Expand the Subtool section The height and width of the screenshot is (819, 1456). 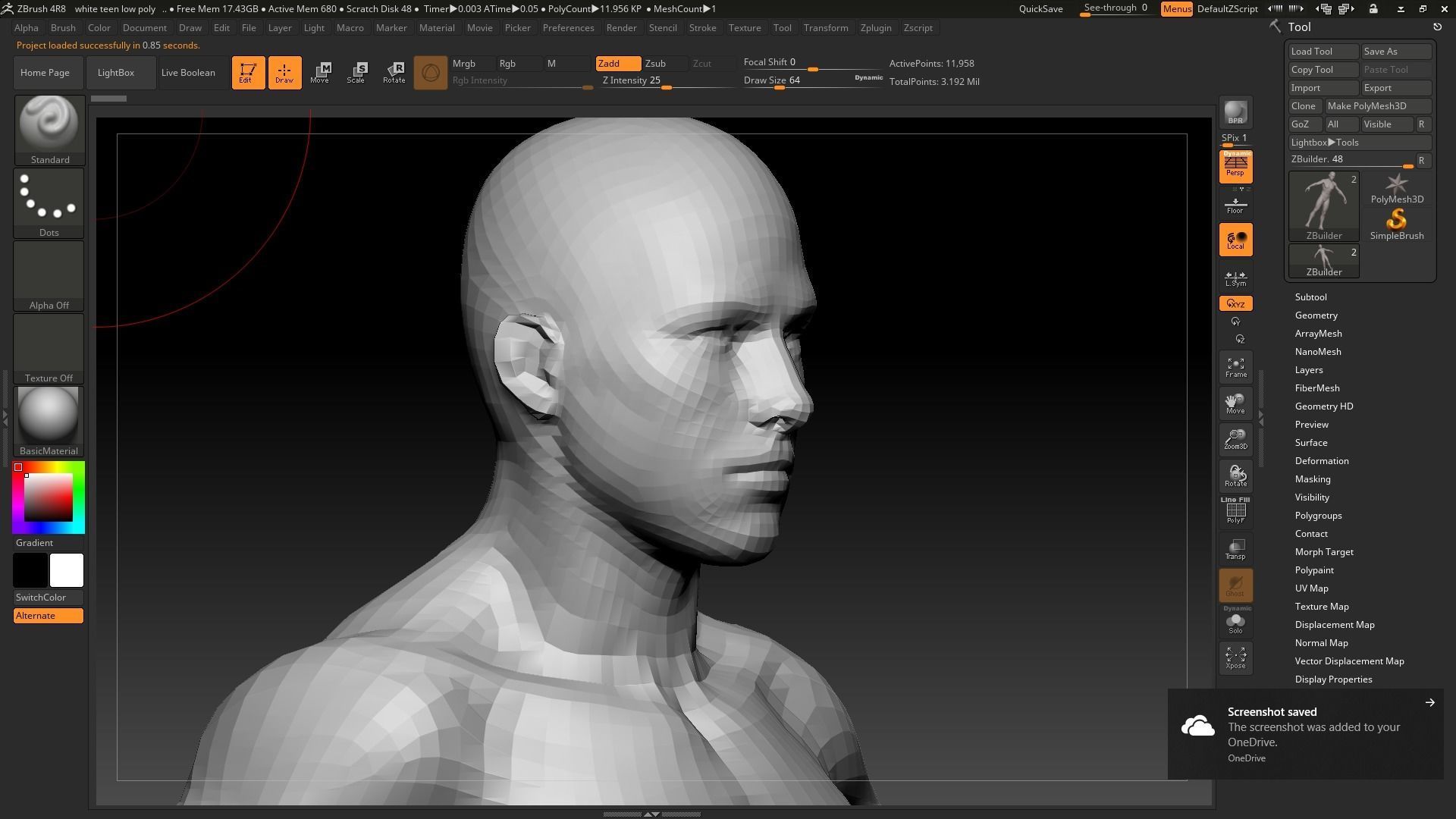[x=1310, y=297]
